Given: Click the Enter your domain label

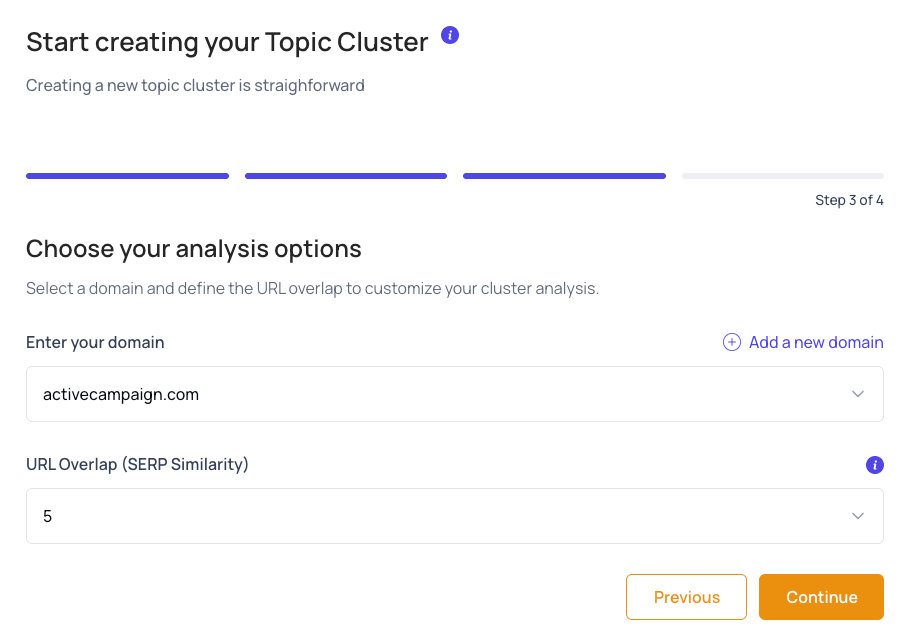Looking at the screenshot, I should click(x=95, y=342).
